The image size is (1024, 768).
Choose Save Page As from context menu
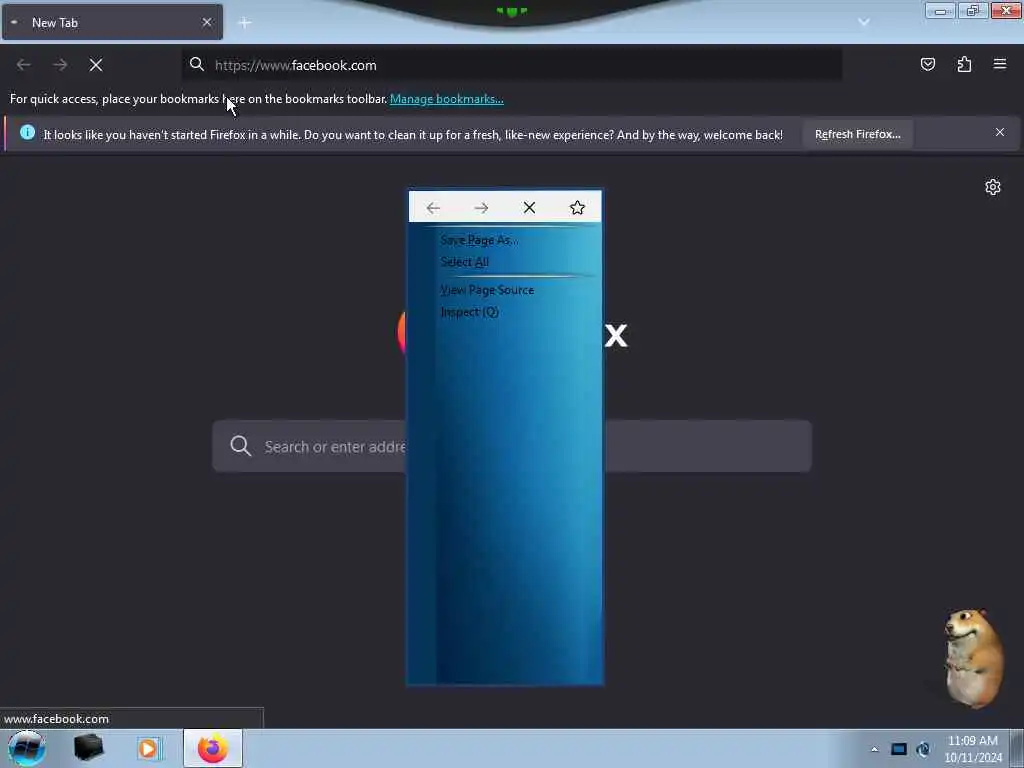(x=479, y=240)
